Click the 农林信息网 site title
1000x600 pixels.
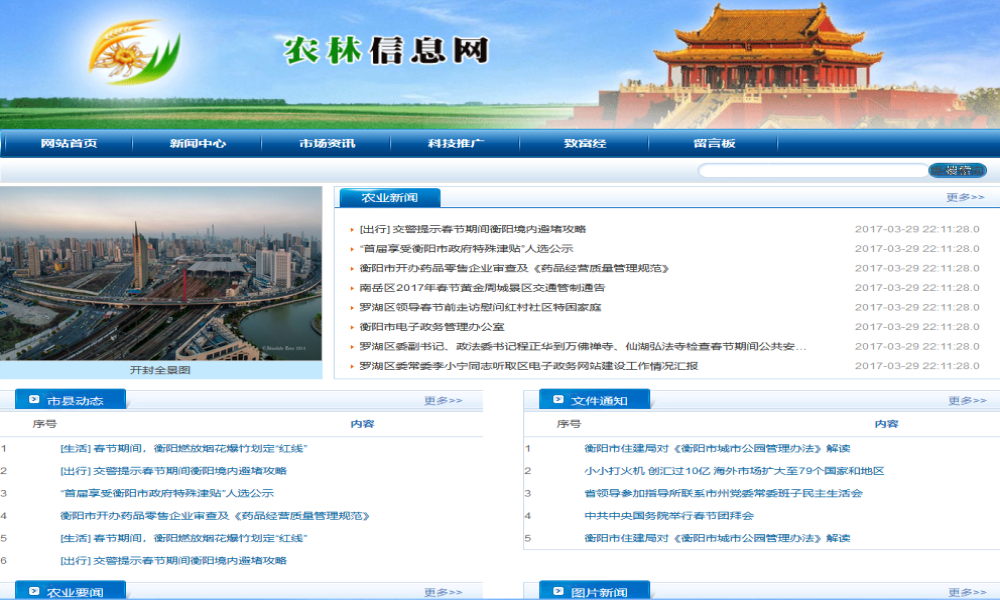tap(386, 50)
